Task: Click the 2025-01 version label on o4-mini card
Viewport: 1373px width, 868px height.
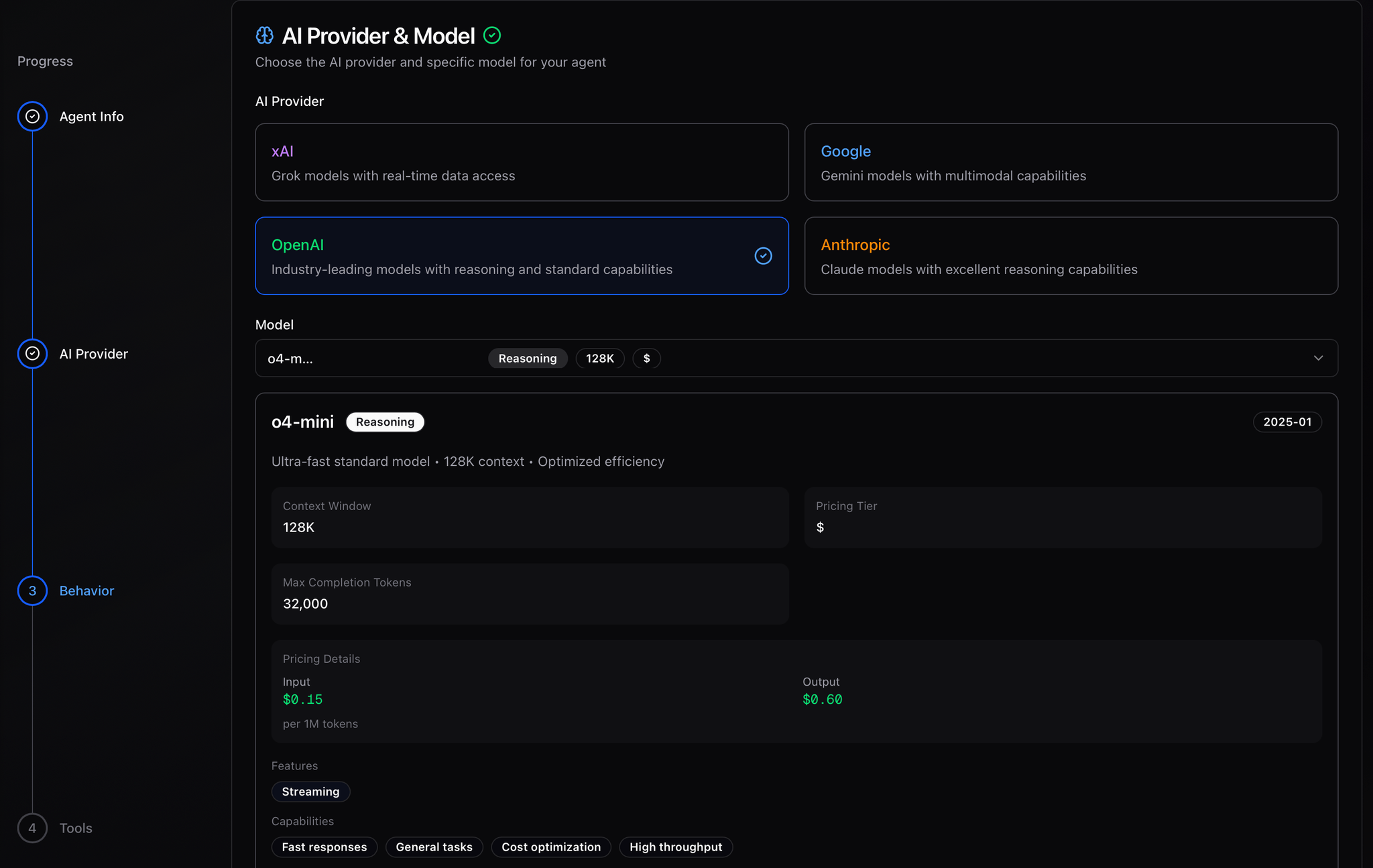Action: tap(1287, 422)
